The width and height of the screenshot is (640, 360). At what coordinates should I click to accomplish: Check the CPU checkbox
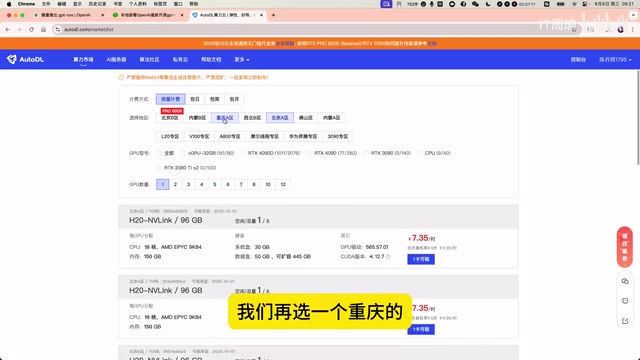pyautogui.click(x=420, y=153)
